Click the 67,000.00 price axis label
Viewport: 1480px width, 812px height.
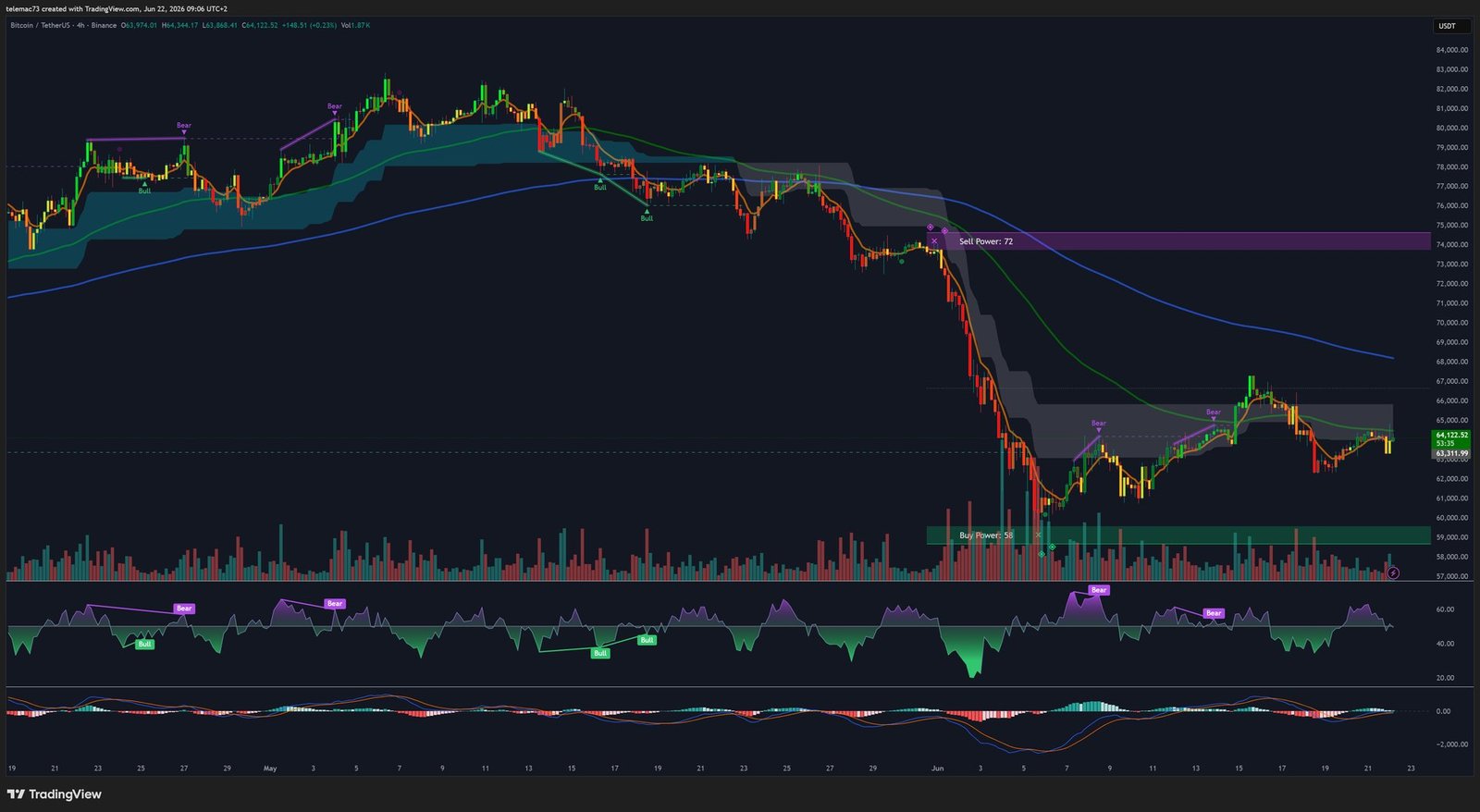(x=1451, y=381)
